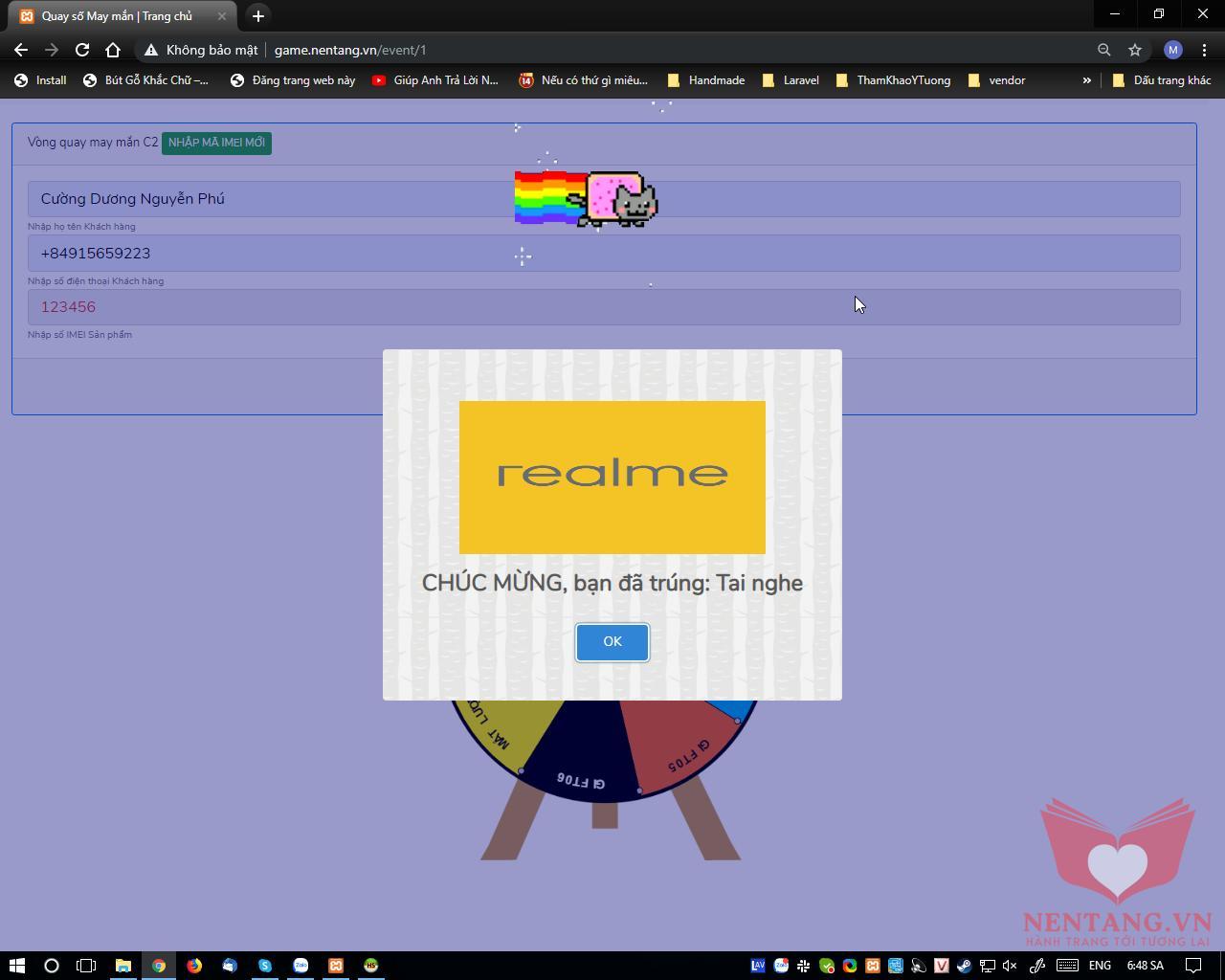Click the address bar URL game.nentang.vn
This screenshot has height=980, width=1225.
[350, 50]
